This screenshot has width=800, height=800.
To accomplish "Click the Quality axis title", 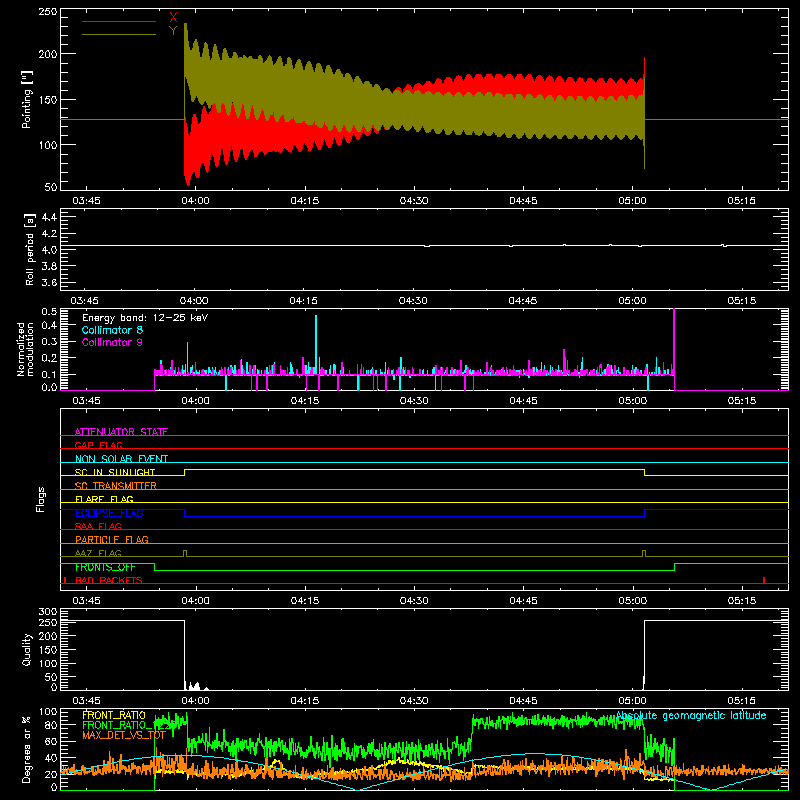I will 27,649.
